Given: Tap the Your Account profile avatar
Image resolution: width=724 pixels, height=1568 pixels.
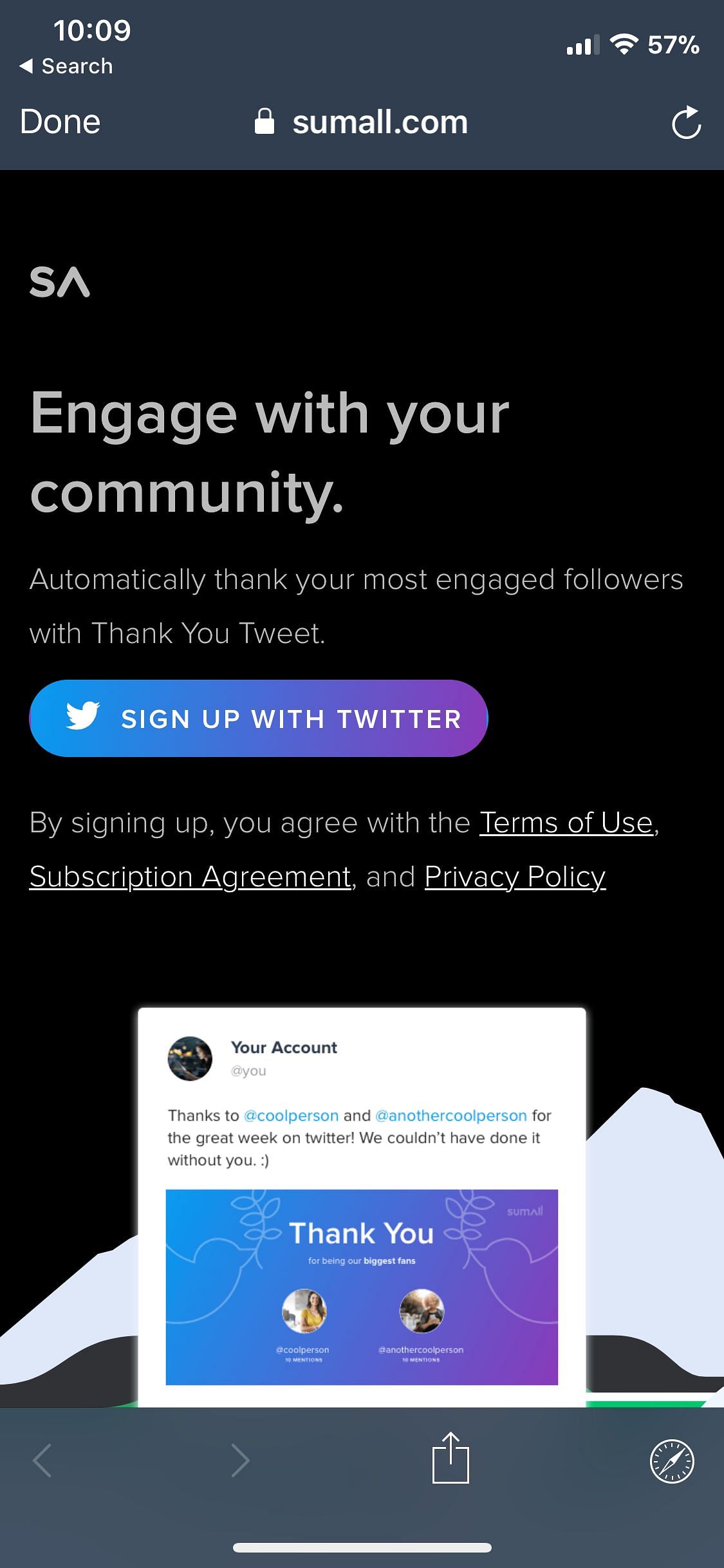Looking at the screenshot, I should point(190,1058).
